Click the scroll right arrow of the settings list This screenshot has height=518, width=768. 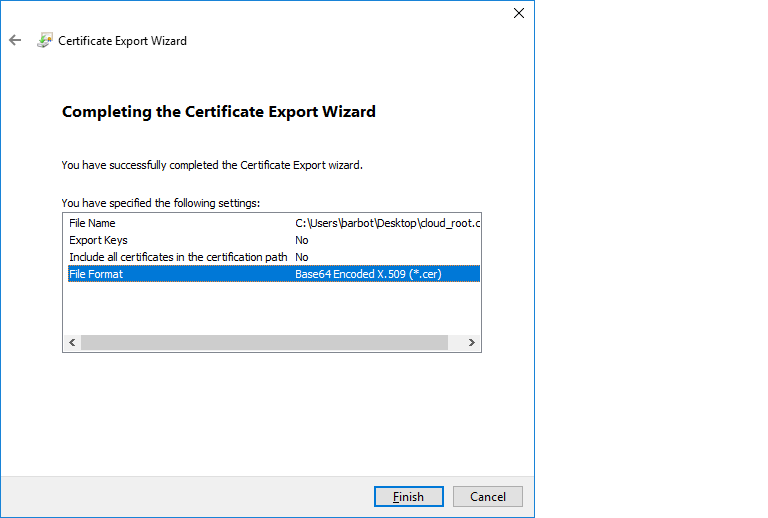pos(472,343)
